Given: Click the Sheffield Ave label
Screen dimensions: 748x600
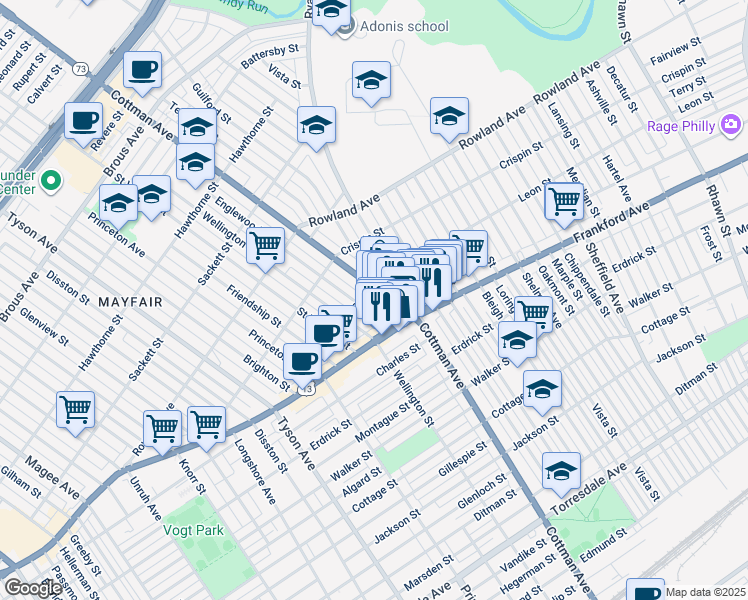Looking at the screenshot, I should (x=604, y=278).
